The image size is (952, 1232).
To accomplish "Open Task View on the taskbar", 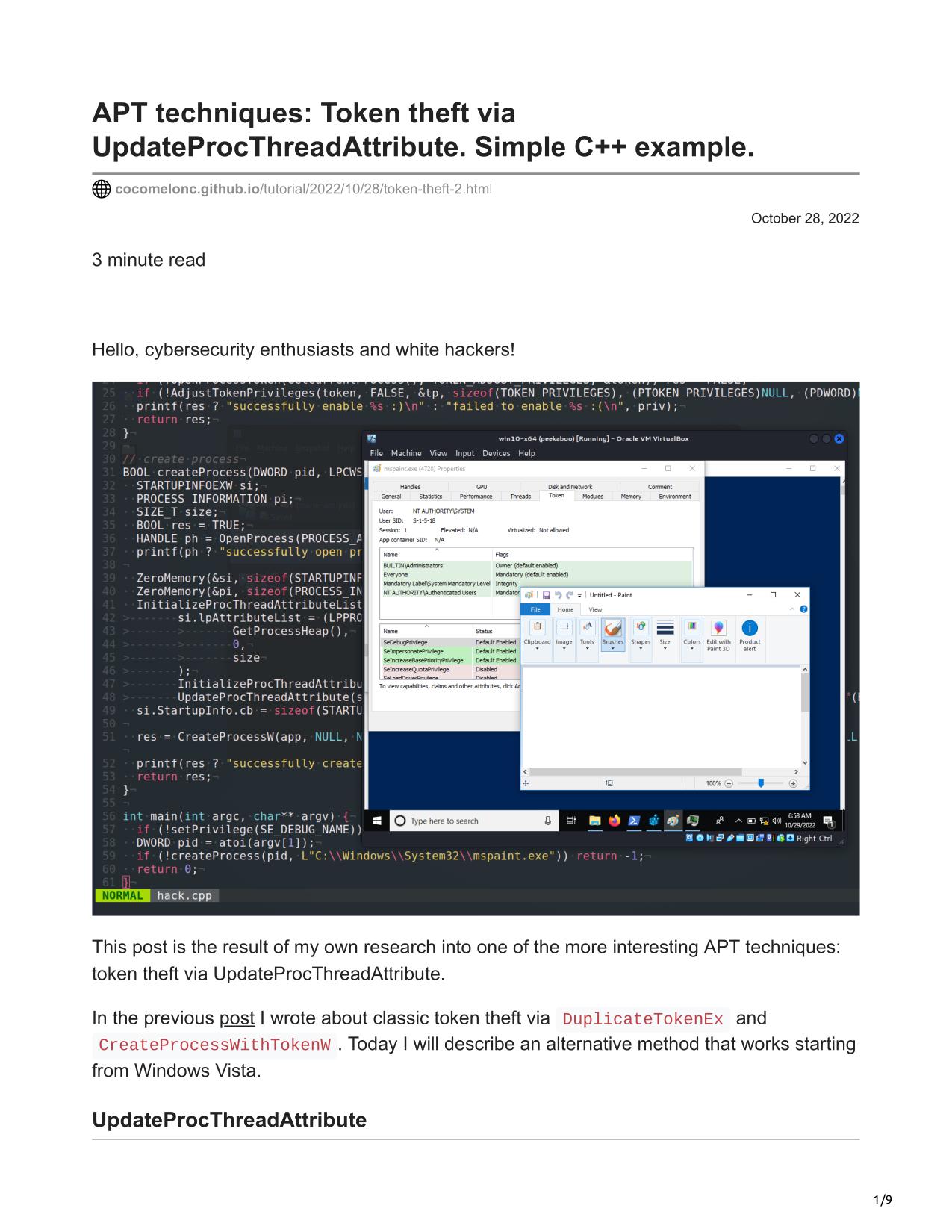I will click(571, 821).
